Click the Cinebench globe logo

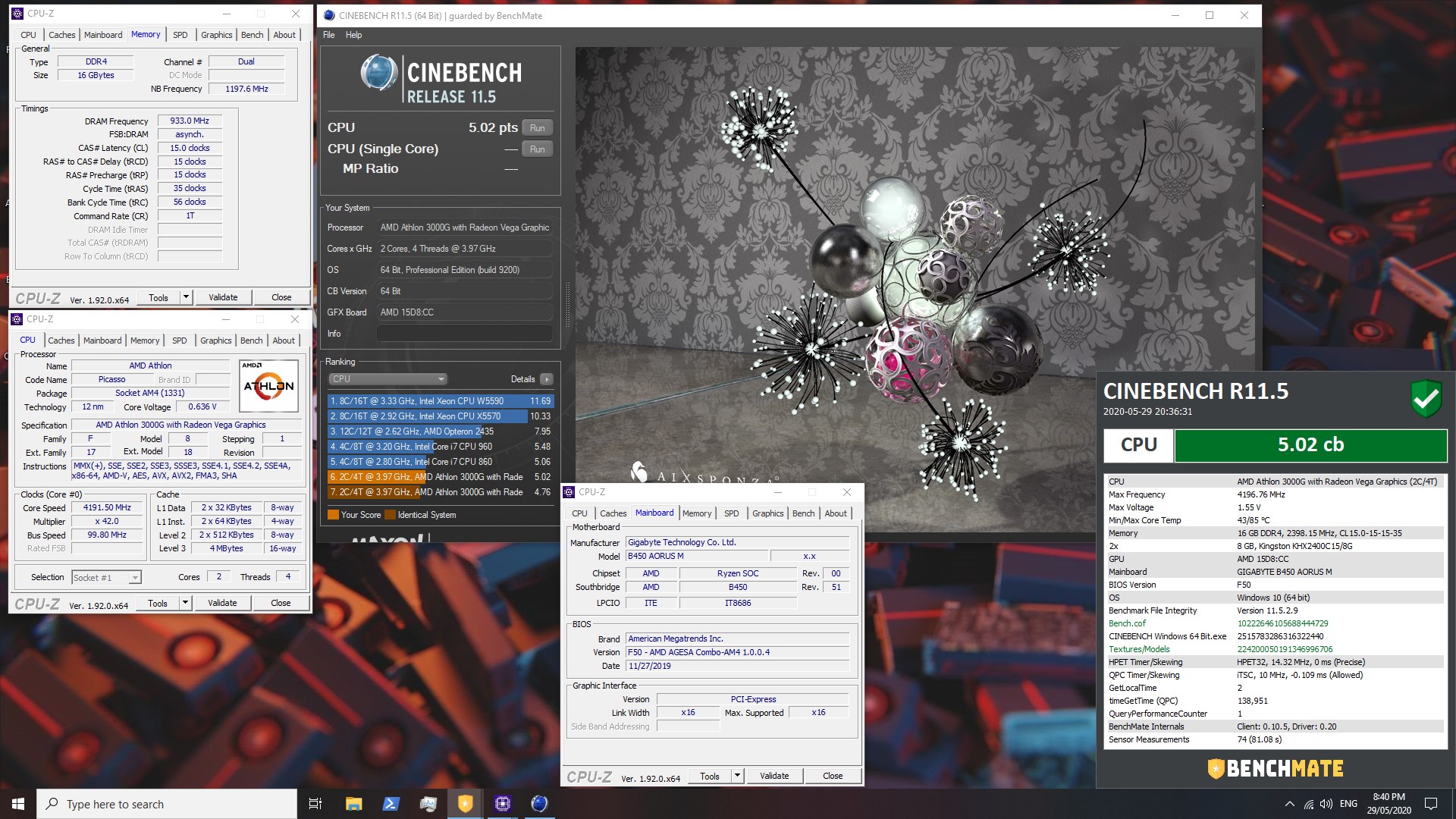coord(378,74)
